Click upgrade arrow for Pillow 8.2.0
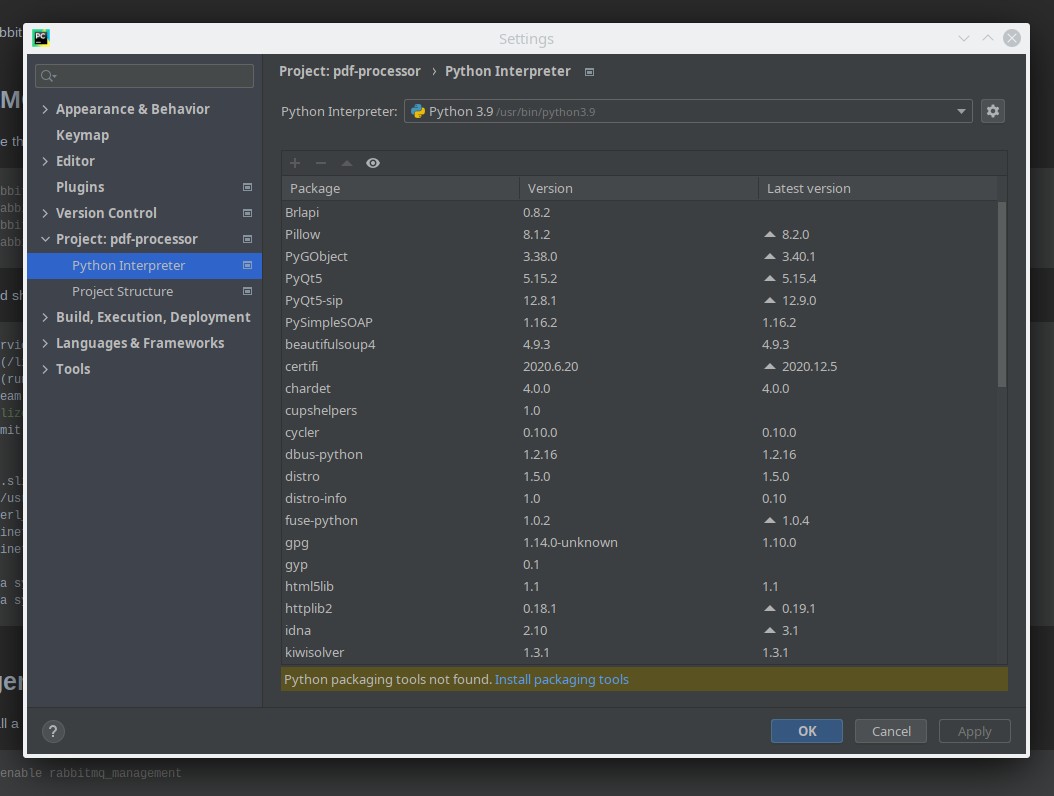Screen dimensions: 1054x796 pos(770,235)
